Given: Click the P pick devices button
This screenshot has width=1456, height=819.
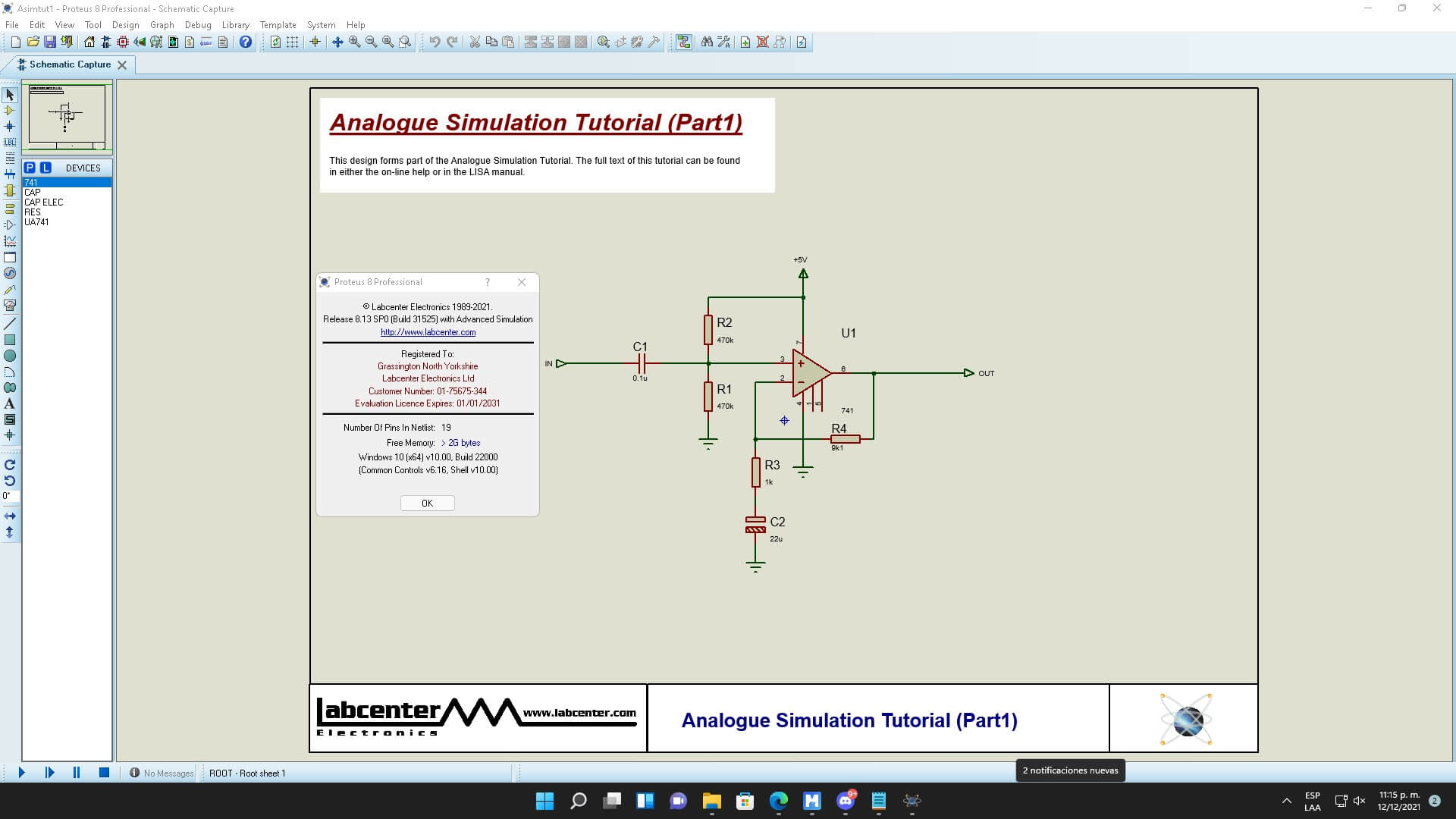Looking at the screenshot, I should [30, 168].
